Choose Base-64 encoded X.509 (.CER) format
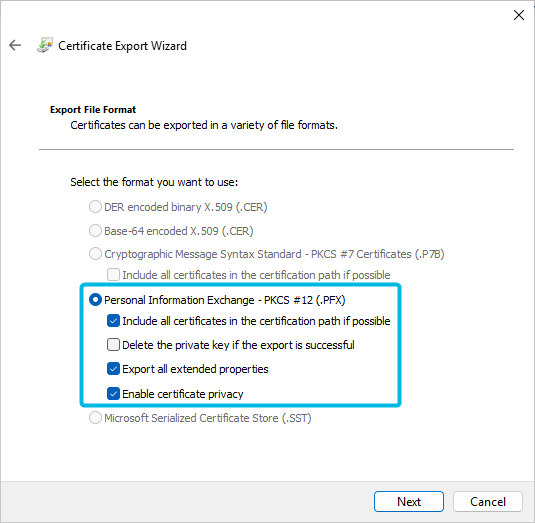The image size is (535, 523). (95, 231)
